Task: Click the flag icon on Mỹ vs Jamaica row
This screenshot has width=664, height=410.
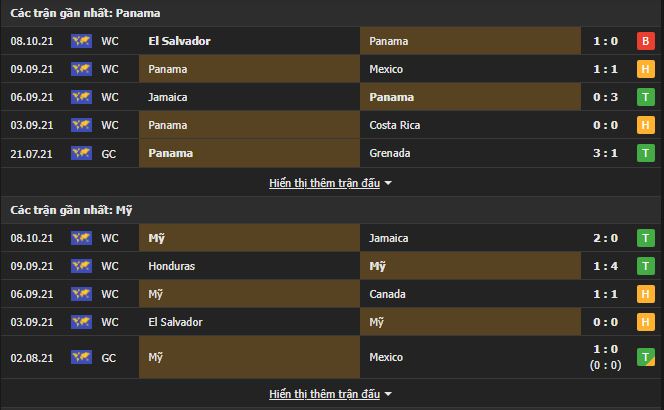Action: click(81, 238)
